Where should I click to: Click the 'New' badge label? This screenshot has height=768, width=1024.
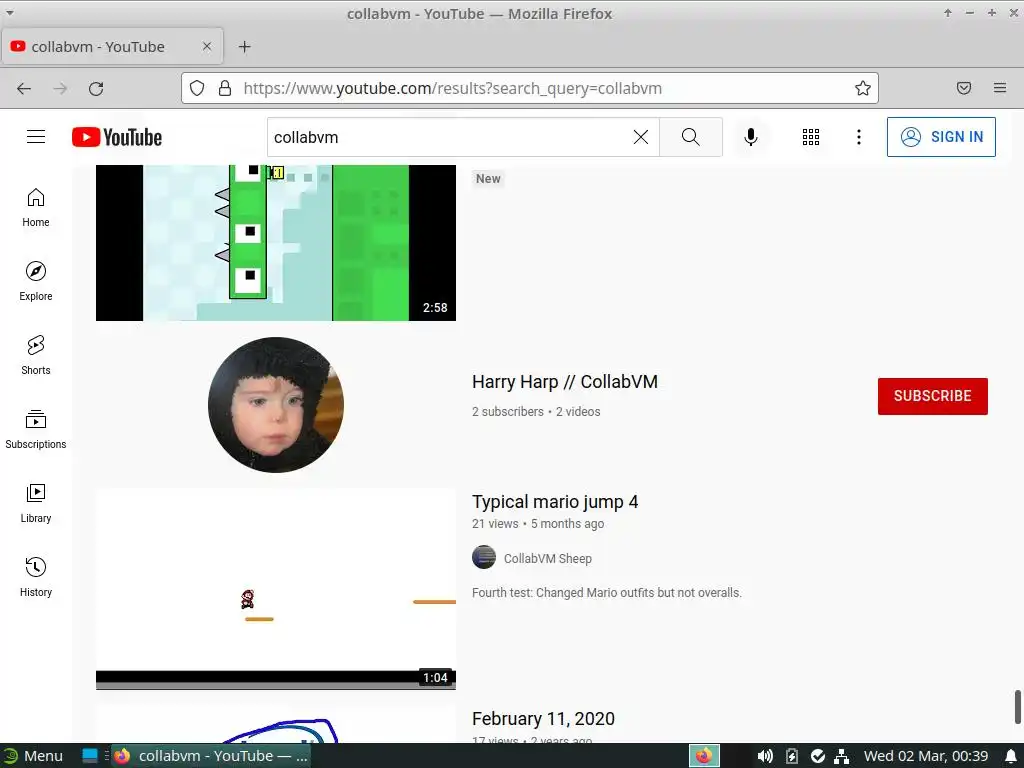488,178
